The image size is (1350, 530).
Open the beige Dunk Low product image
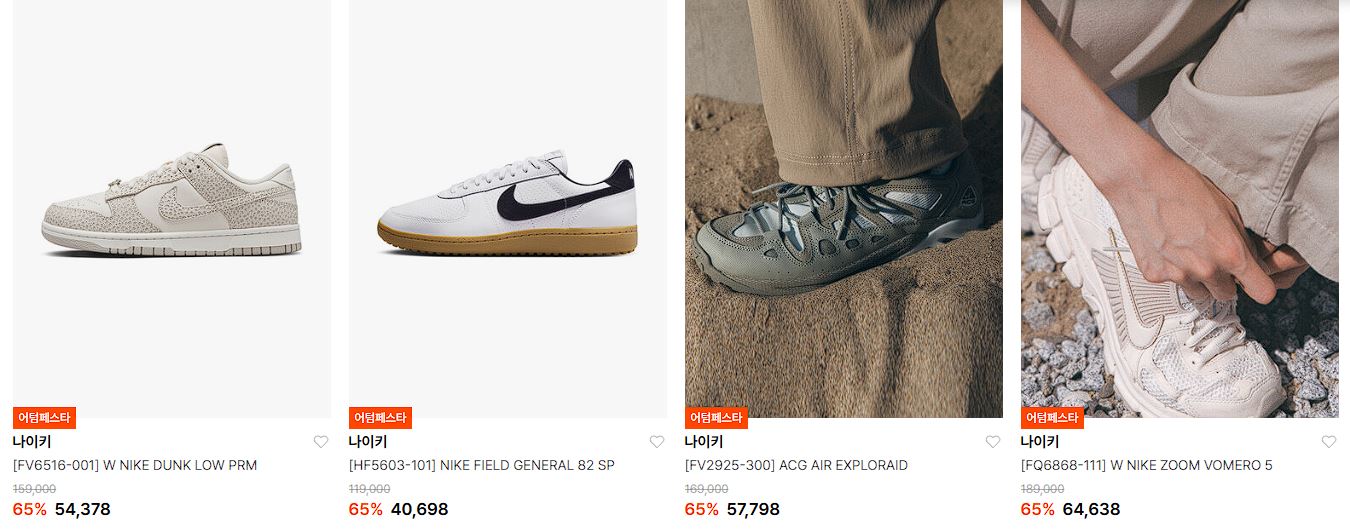172,209
